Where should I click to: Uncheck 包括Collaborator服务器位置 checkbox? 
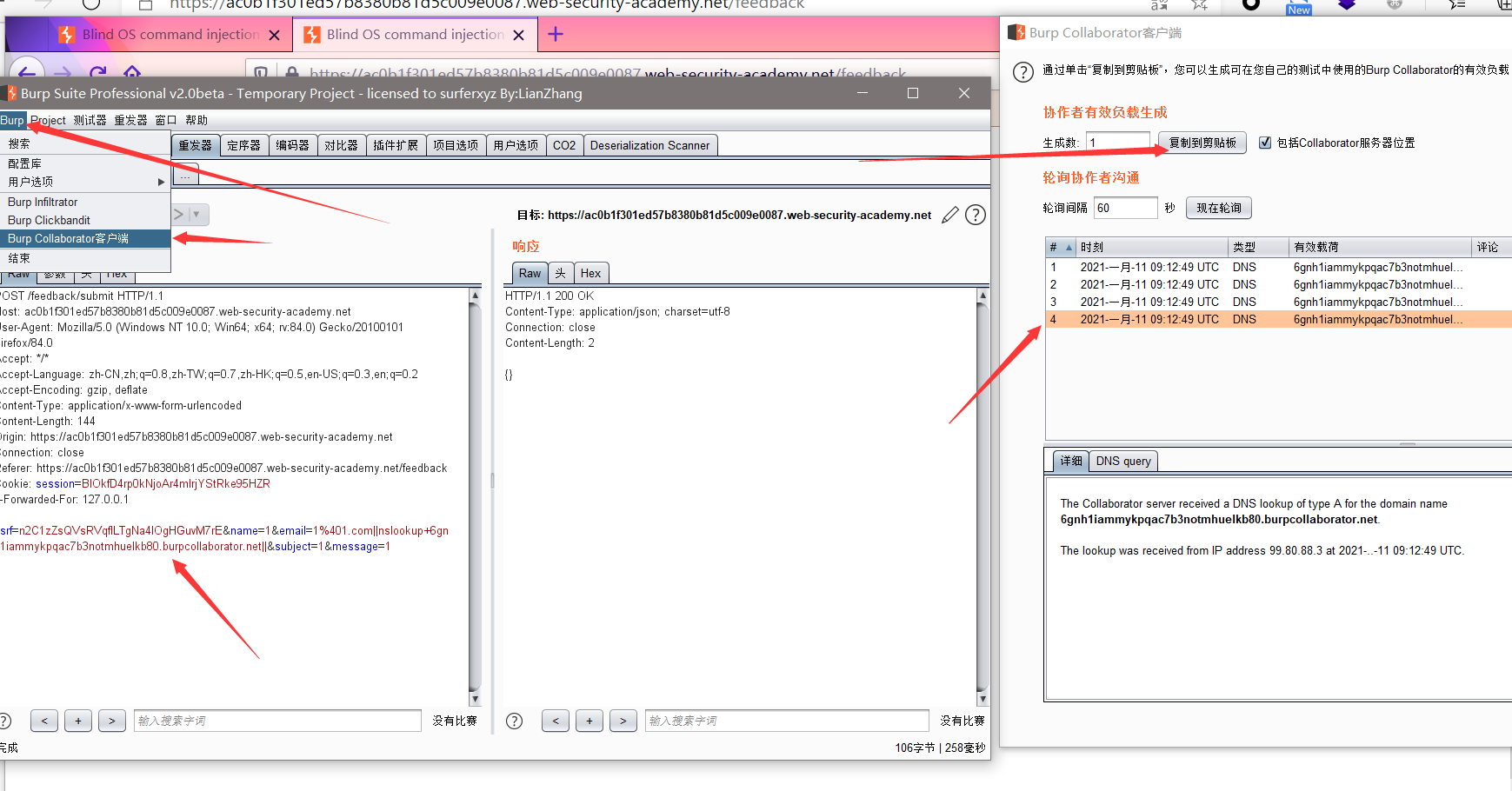pyautogui.click(x=1266, y=143)
